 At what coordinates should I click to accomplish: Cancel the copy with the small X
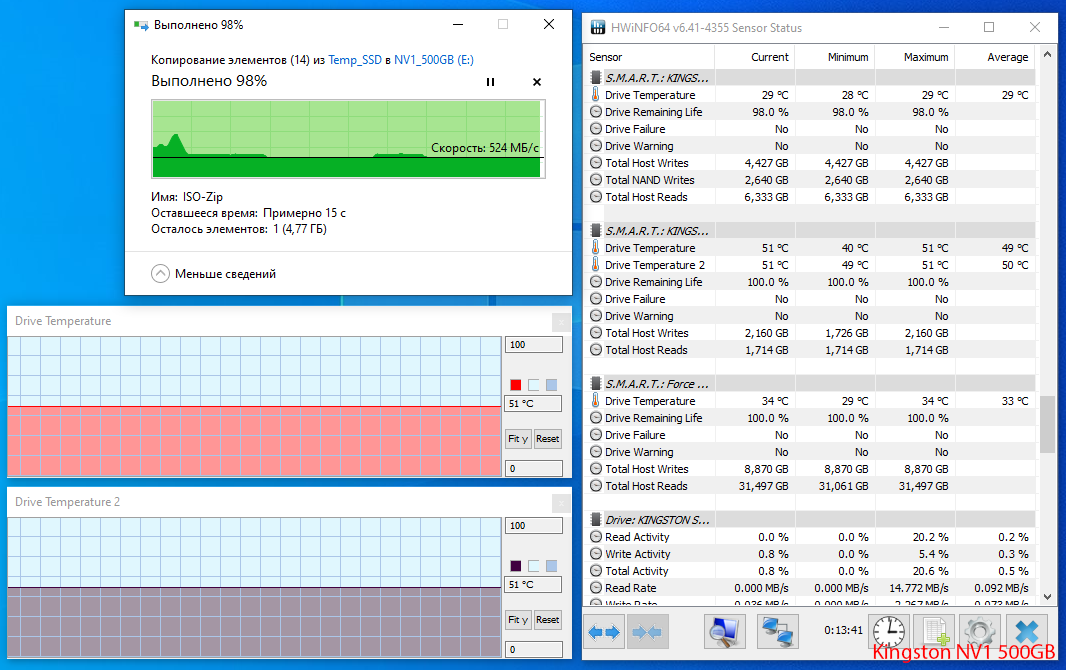pos(536,82)
